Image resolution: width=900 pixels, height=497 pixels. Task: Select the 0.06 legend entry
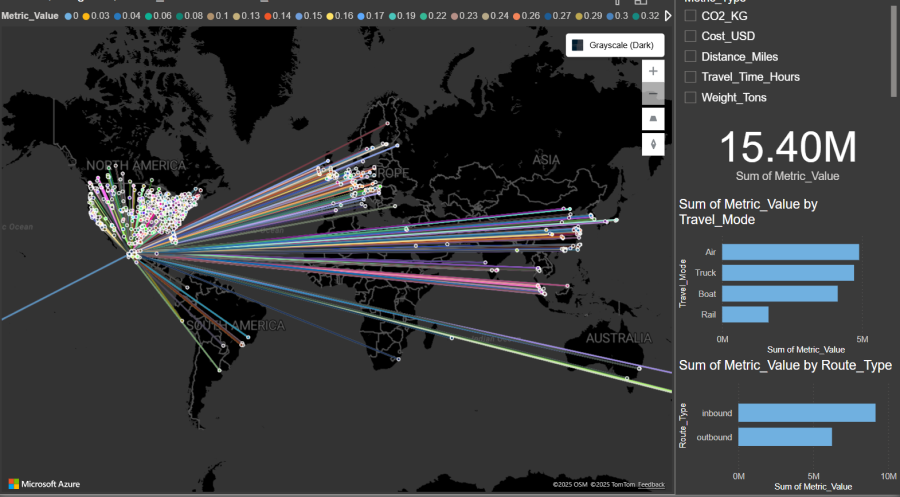coord(158,16)
